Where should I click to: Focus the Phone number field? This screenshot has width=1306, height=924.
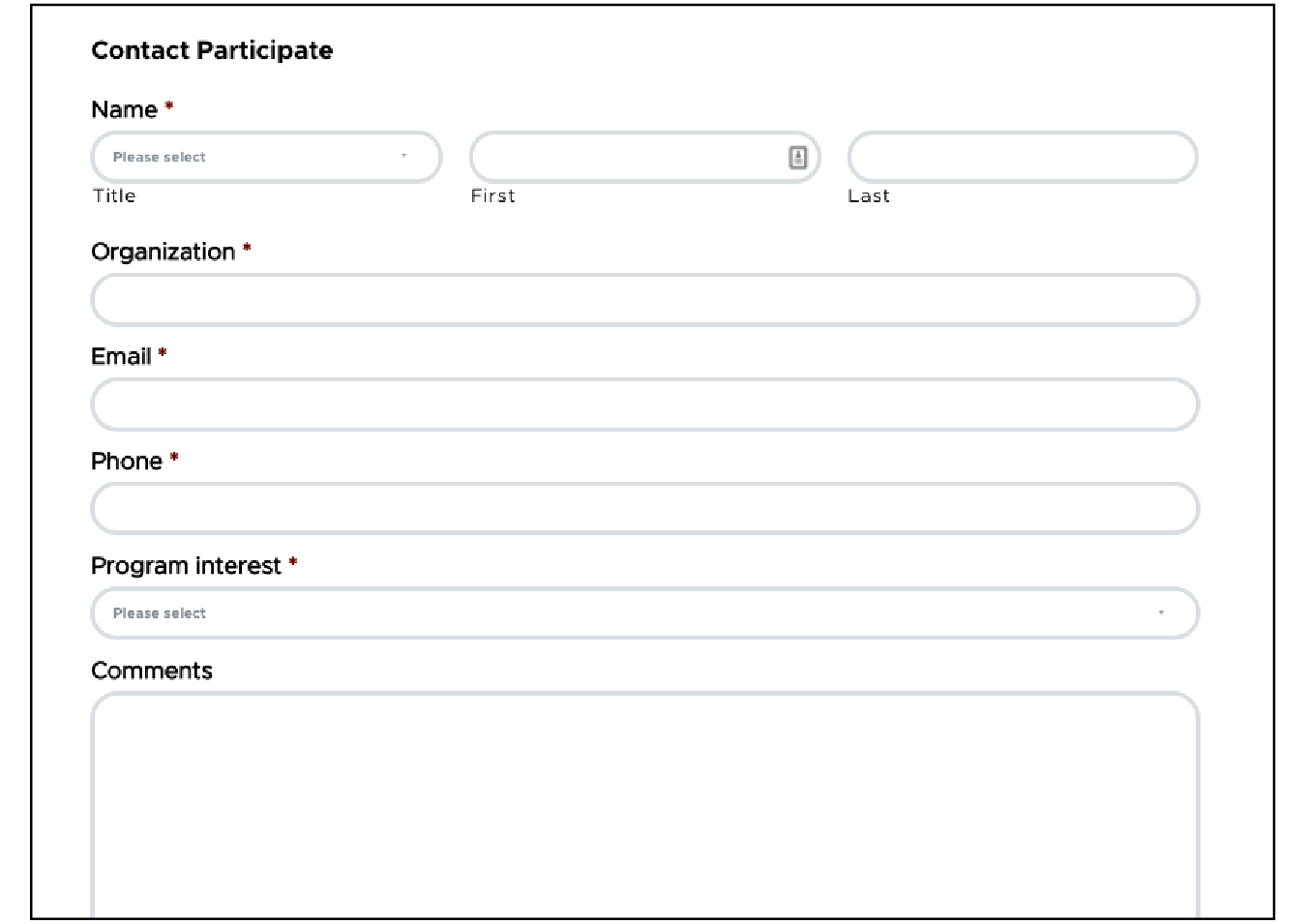pyautogui.click(x=645, y=508)
